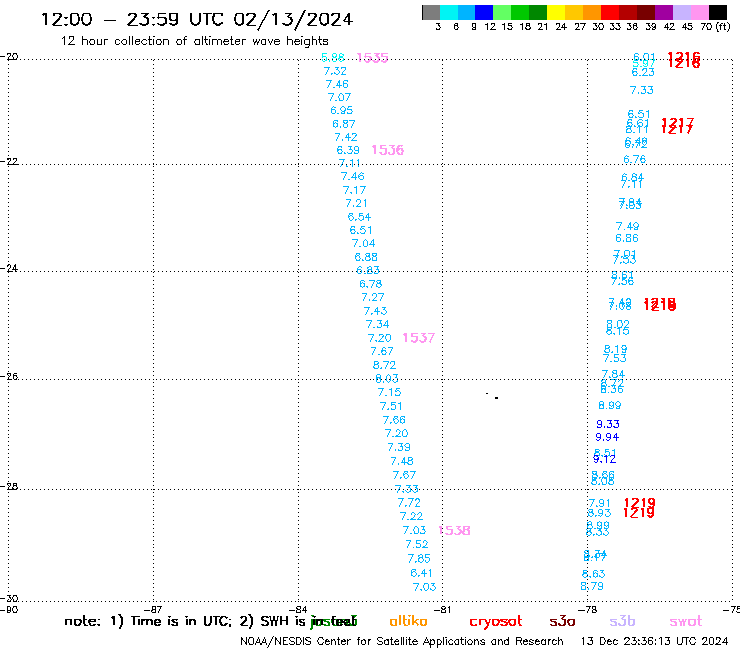Click the NOAA/NESDIS footer credit text
The image size is (740, 650).
click(x=402, y=641)
